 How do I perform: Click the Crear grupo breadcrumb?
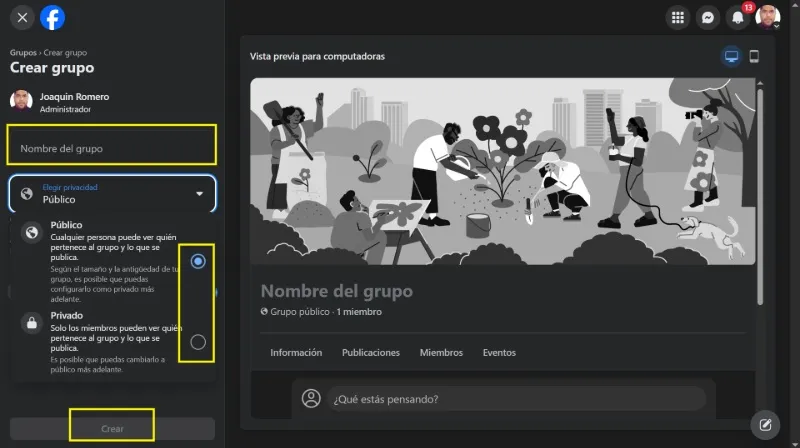click(x=65, y=53)
